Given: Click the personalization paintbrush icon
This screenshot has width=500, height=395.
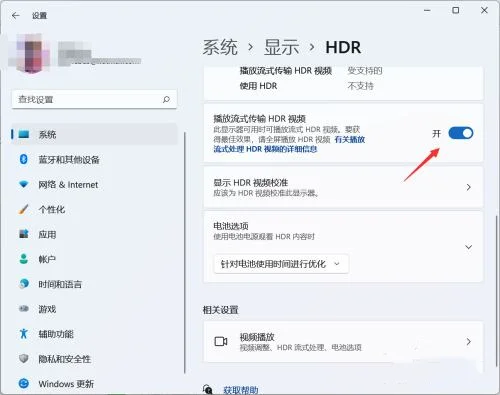Looking at the screenshot, I should point(23,209).
